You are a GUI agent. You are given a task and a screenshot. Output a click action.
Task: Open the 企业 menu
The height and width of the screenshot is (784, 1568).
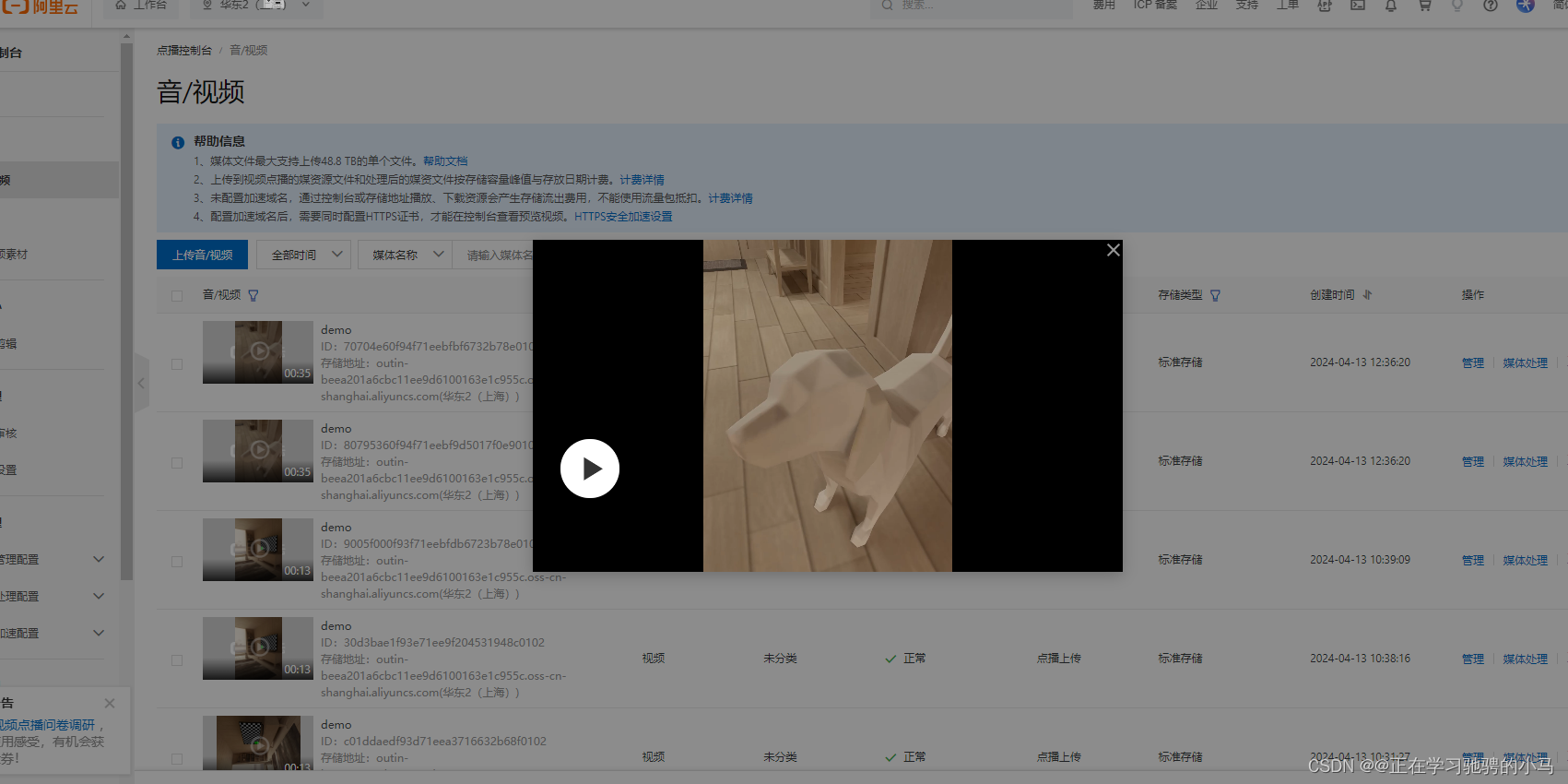[1206, 5]
